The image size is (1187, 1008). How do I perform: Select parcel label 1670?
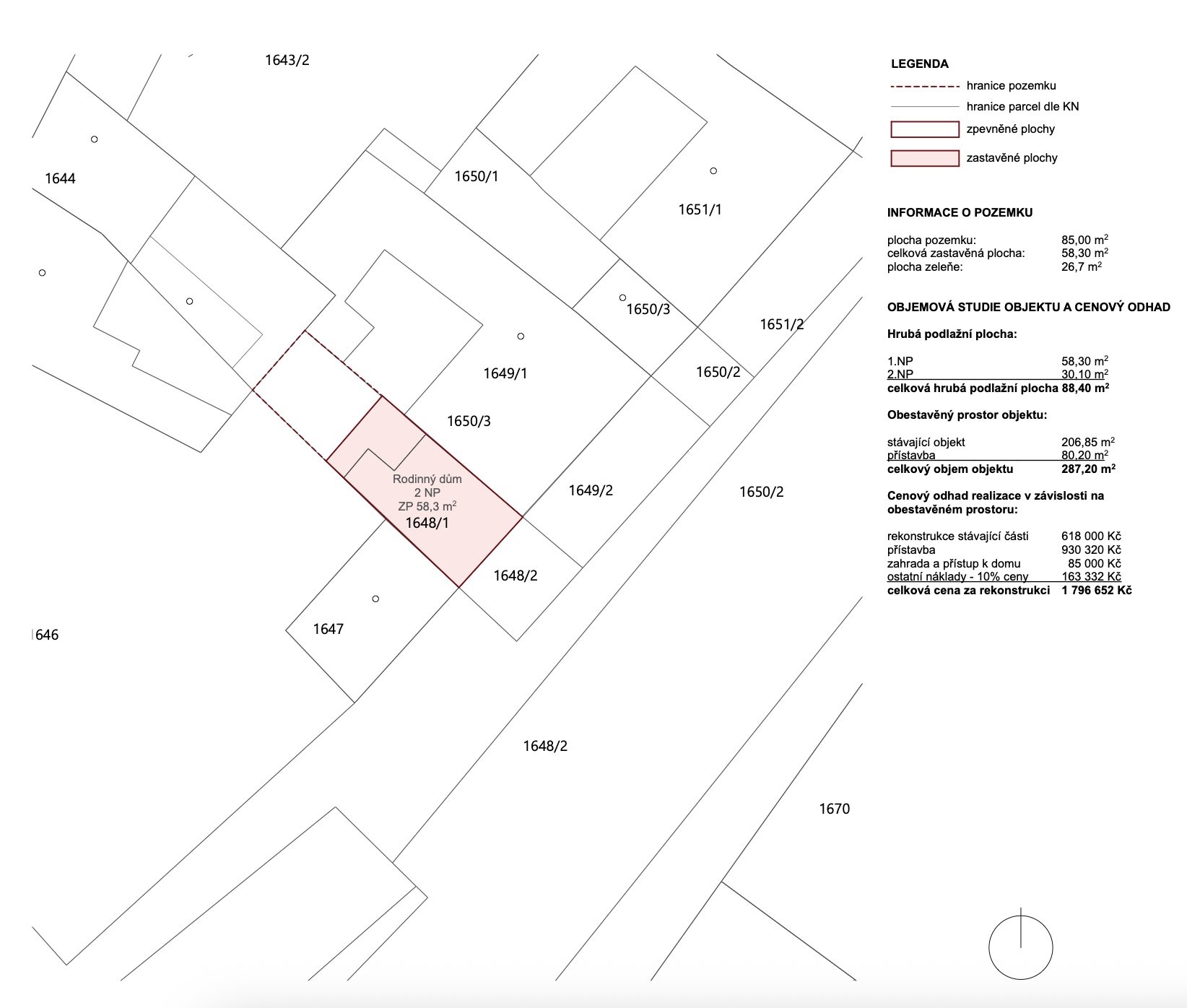[834, 809]
